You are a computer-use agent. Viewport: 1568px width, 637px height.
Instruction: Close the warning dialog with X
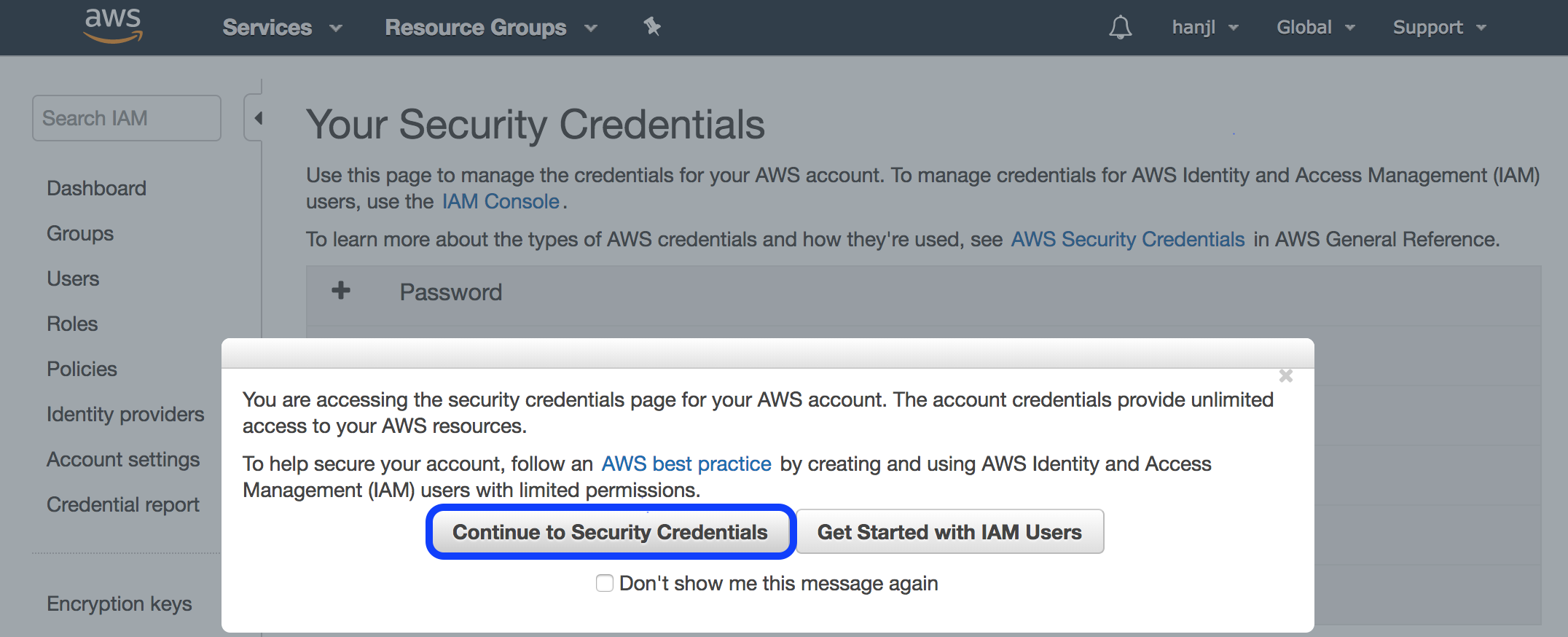click(1285, 376)
